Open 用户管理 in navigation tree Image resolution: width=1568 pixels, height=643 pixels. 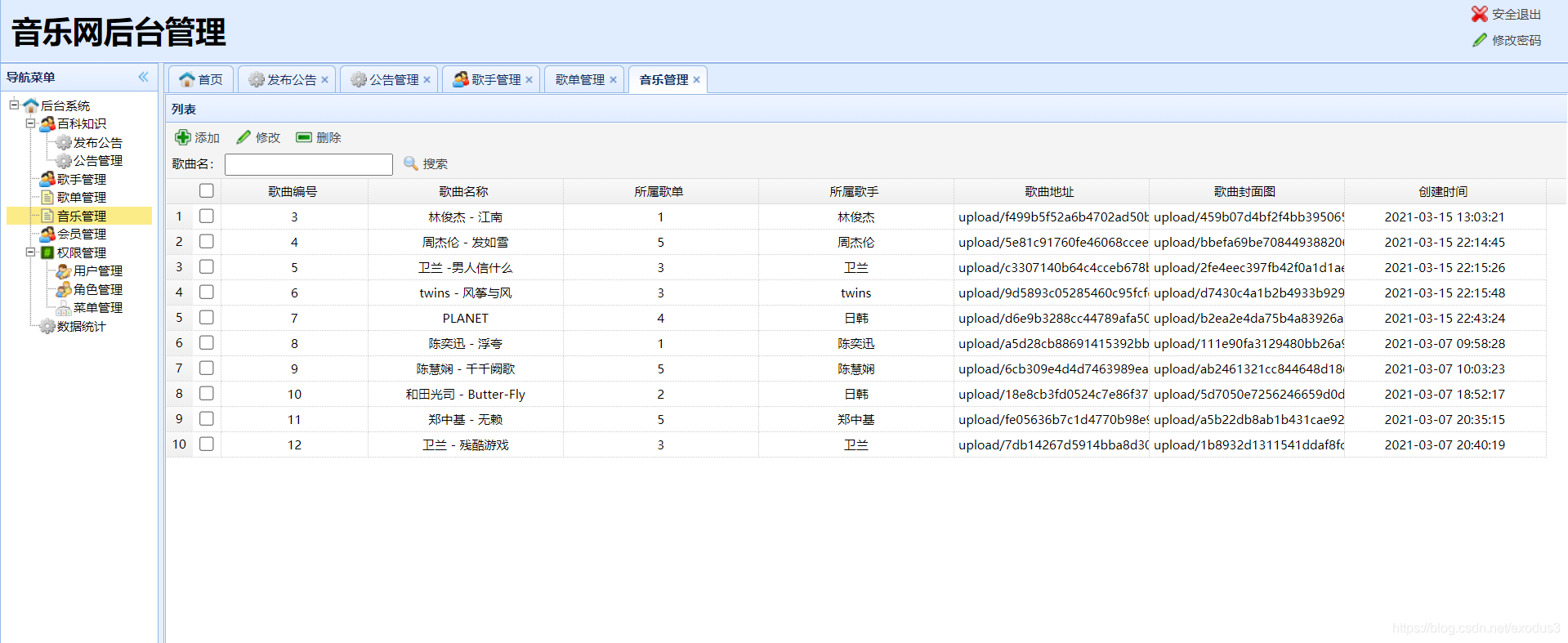[98, 270]
